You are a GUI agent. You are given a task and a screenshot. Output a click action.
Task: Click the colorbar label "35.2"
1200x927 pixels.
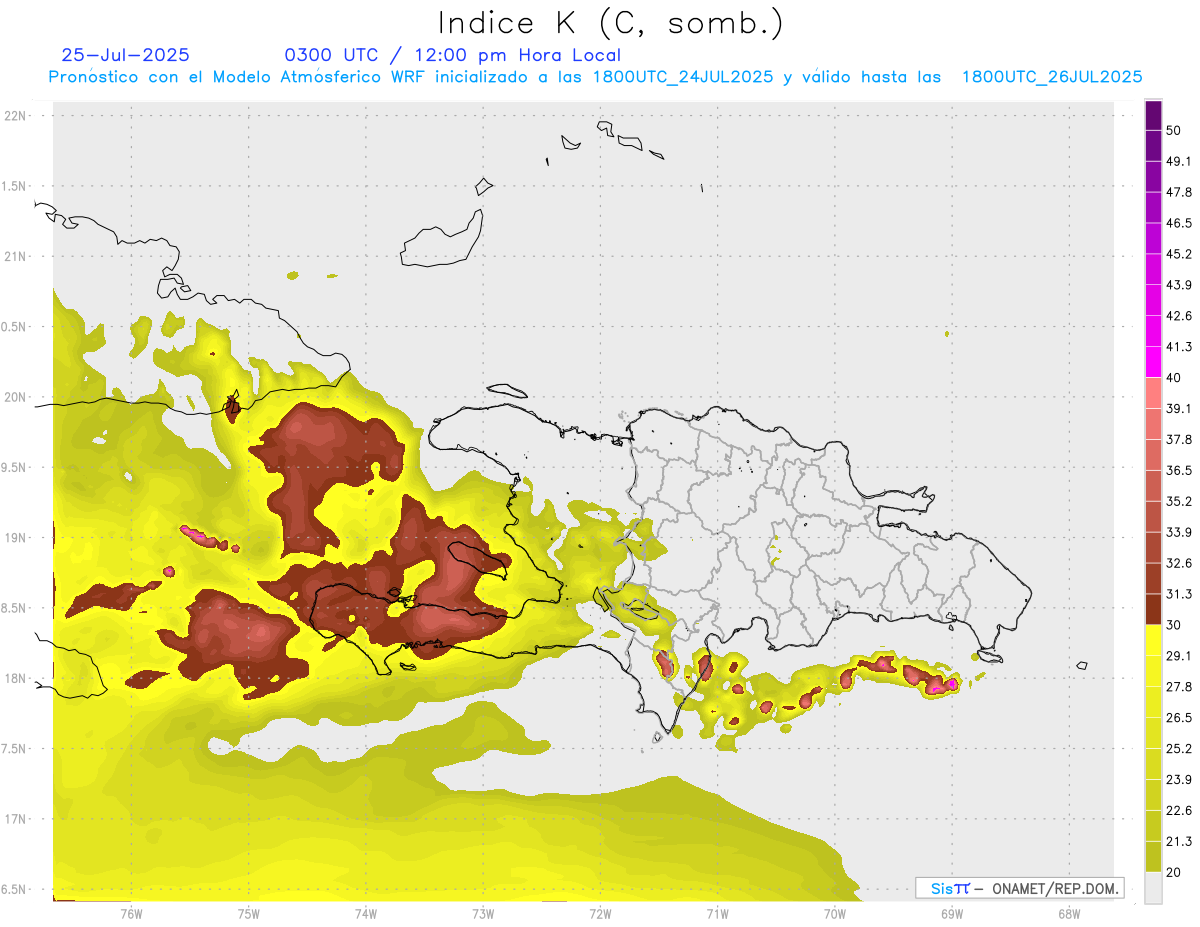pyautogui.click(x=1178, y=501)
